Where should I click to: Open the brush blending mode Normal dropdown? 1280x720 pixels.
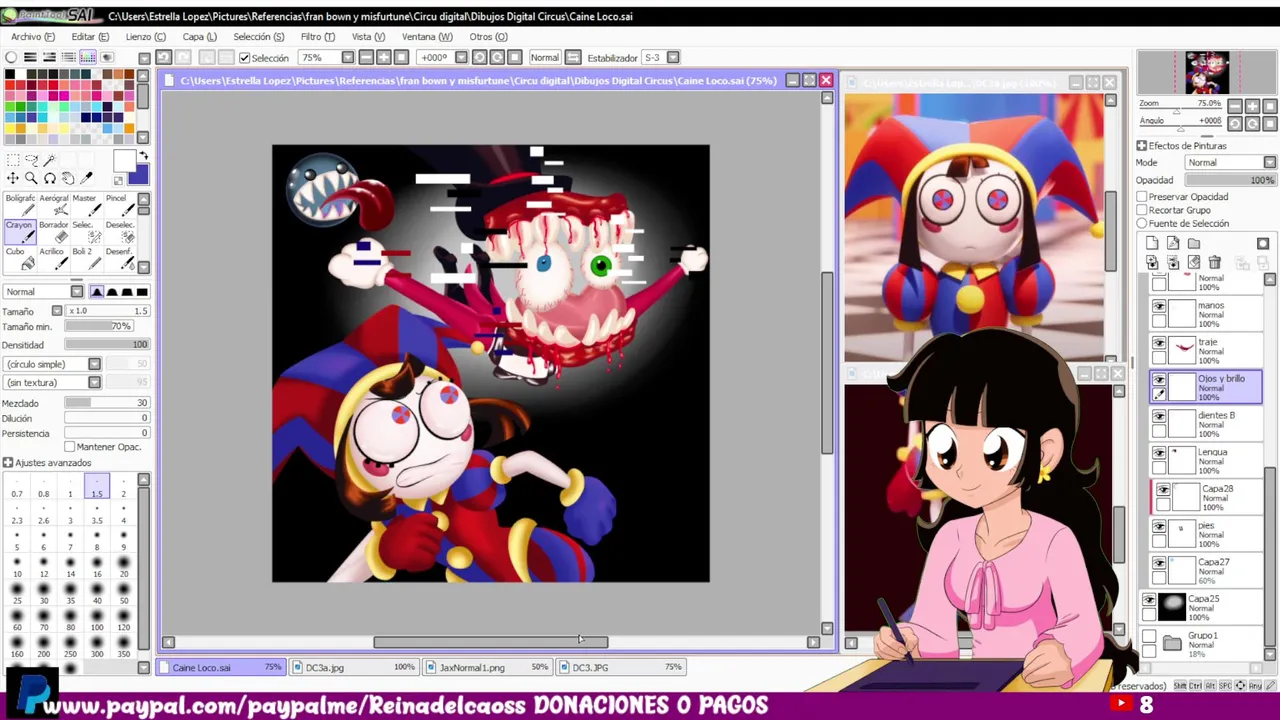click(x=77, y=292)
